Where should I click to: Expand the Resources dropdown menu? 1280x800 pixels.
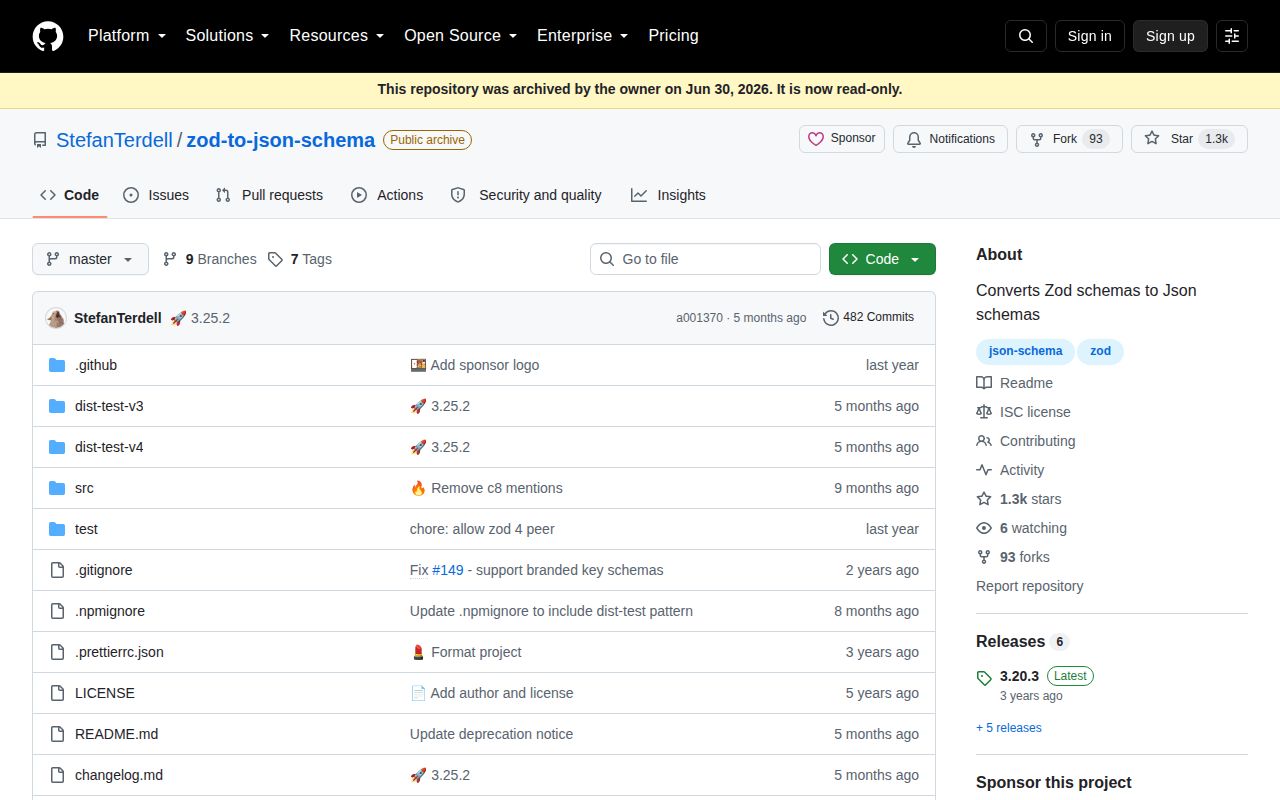pos(337,36)
